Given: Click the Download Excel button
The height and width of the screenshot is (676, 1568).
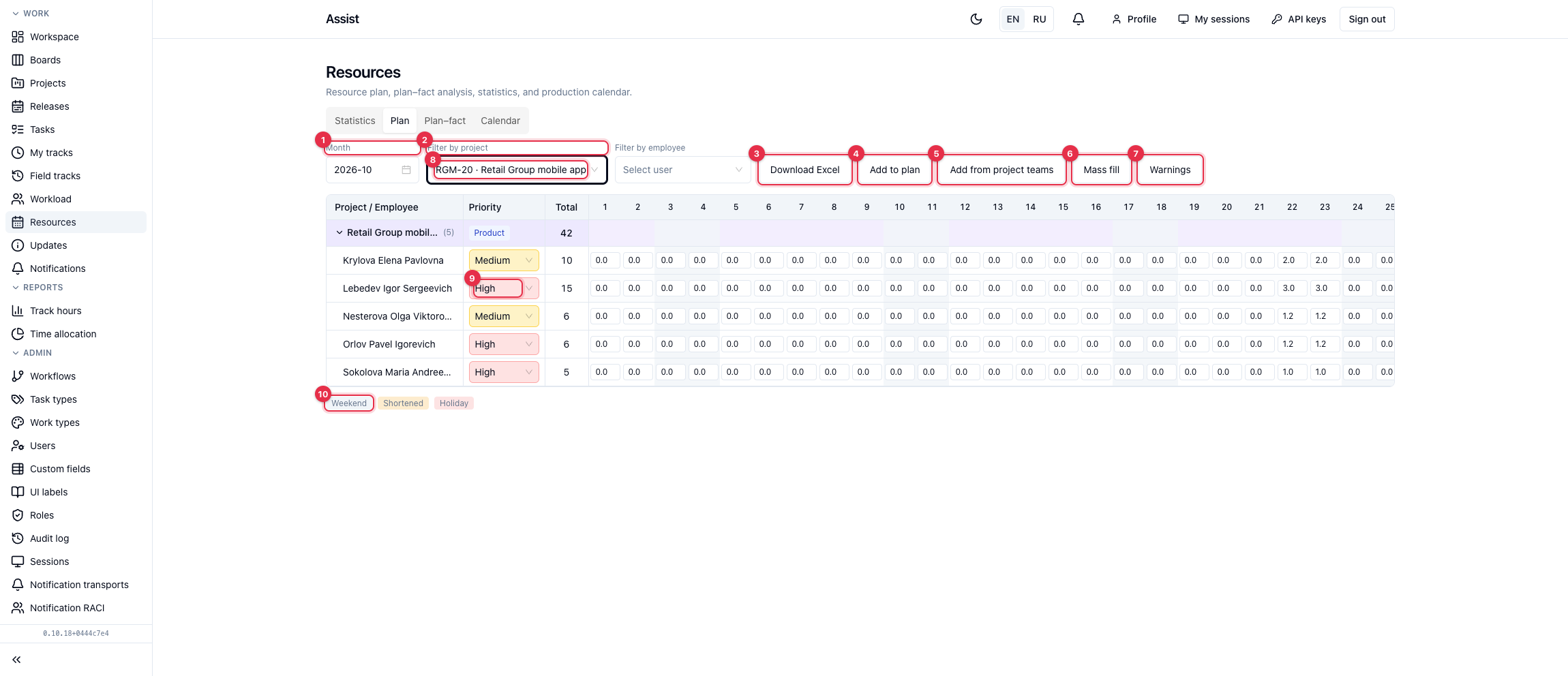Looking at the screenshot, I should [x=805, y=170].
